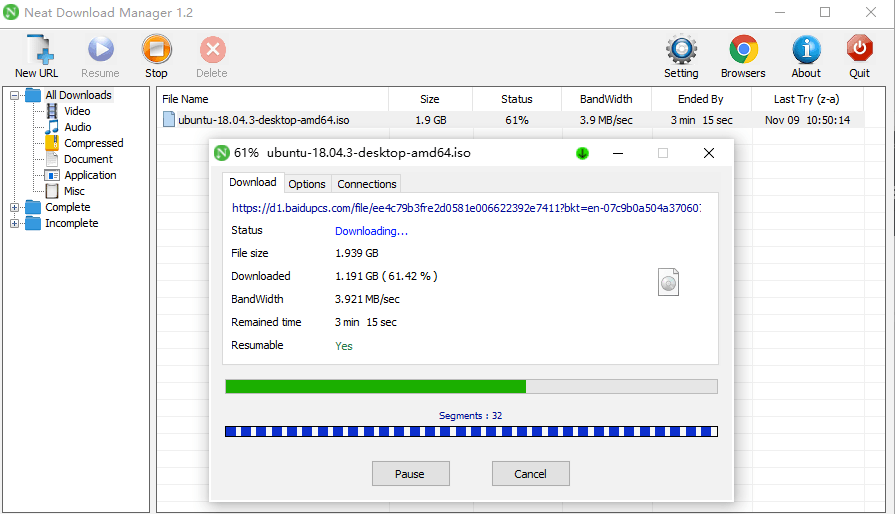This screenshot has height=514, width=895.
Task: Sort by the Size column header
Action: click(x=430, y=99)
